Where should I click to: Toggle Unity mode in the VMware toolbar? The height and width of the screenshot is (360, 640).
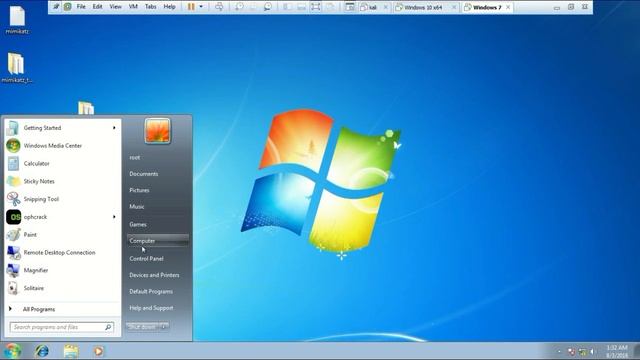[330, 7]
